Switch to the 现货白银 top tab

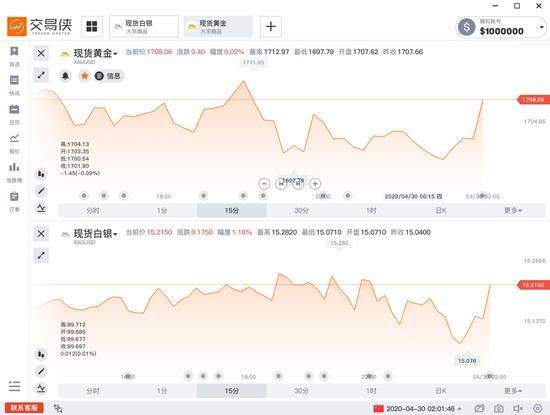(x=144, y=26)
